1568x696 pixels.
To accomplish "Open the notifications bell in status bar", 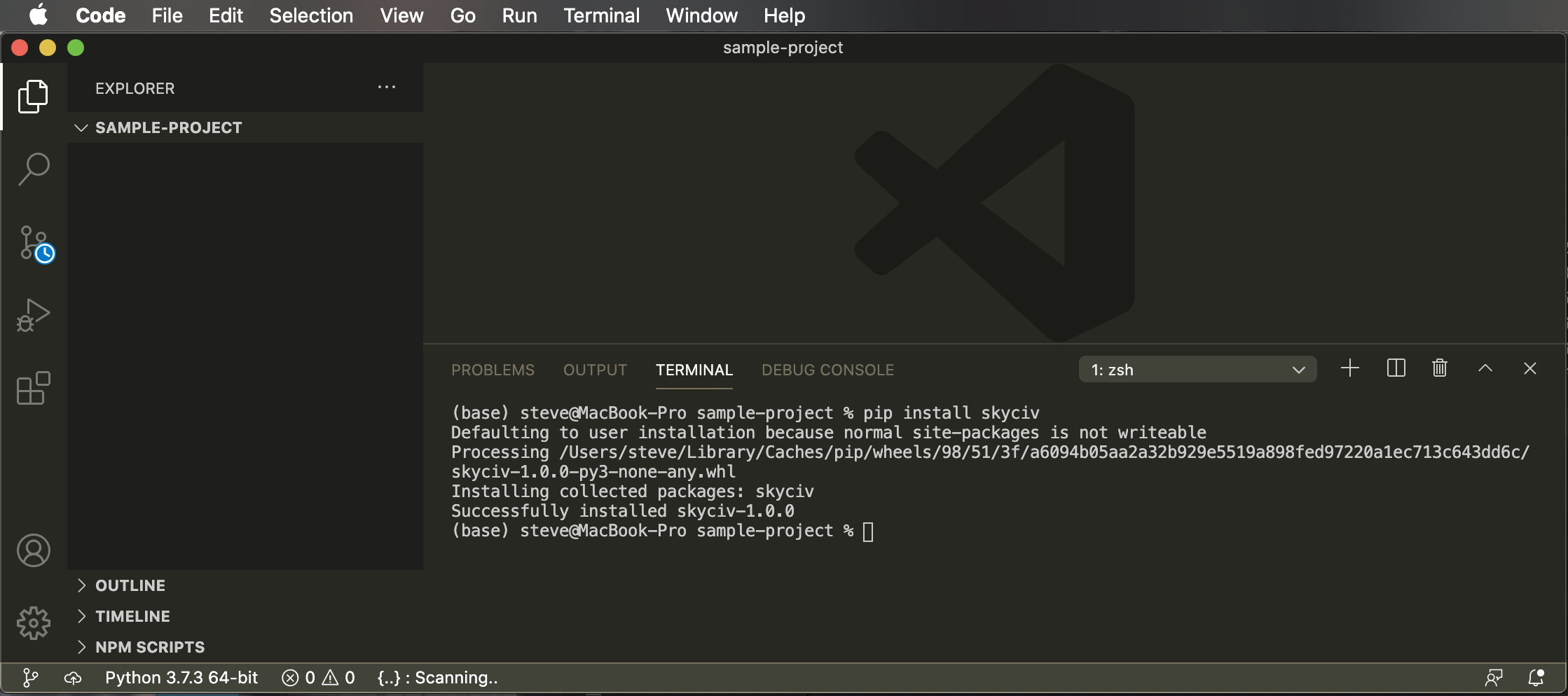I will coord(1536,678).
